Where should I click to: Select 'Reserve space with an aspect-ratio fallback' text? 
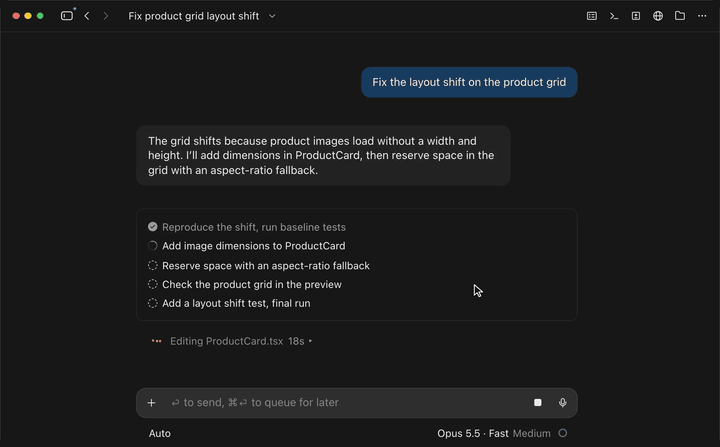(266, 266)
